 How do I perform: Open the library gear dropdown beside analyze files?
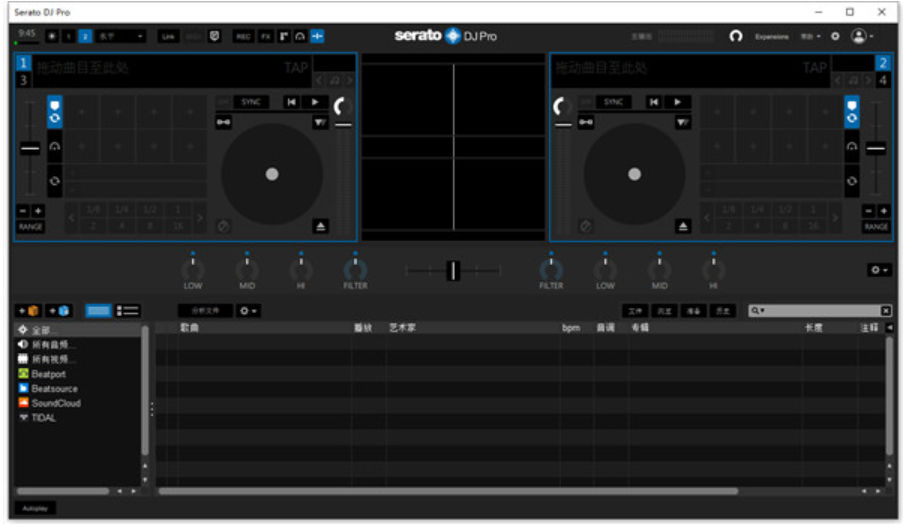click(x=248, y=311)
